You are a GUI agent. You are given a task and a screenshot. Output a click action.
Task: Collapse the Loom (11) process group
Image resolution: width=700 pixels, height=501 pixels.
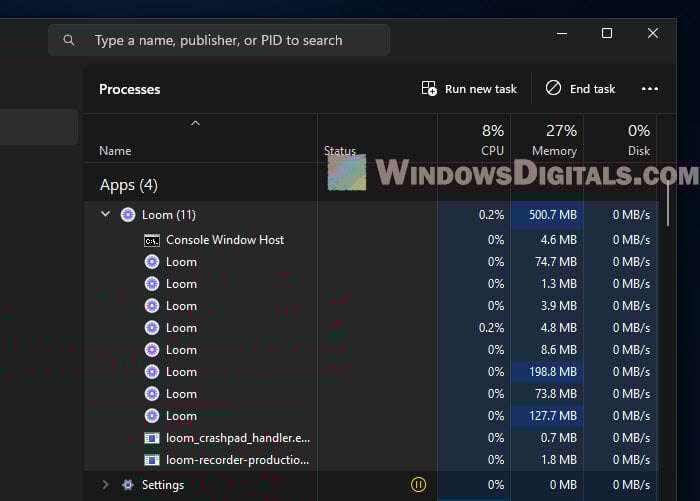(105, 214)
